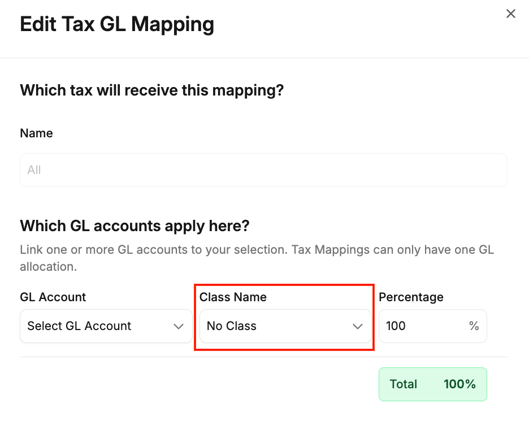Close the Edit Tax GL Mapping dialog
This screenshot has width=529, height=425.
511,14
